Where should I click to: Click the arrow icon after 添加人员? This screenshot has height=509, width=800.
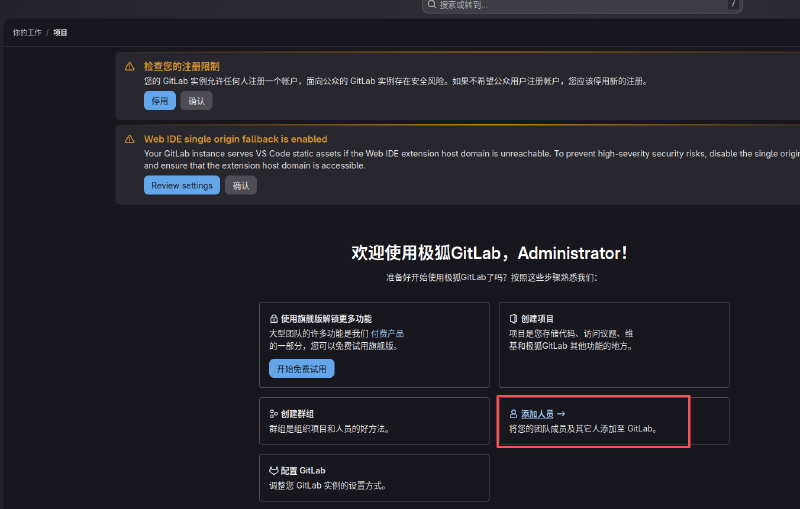[x=561, y=414]
